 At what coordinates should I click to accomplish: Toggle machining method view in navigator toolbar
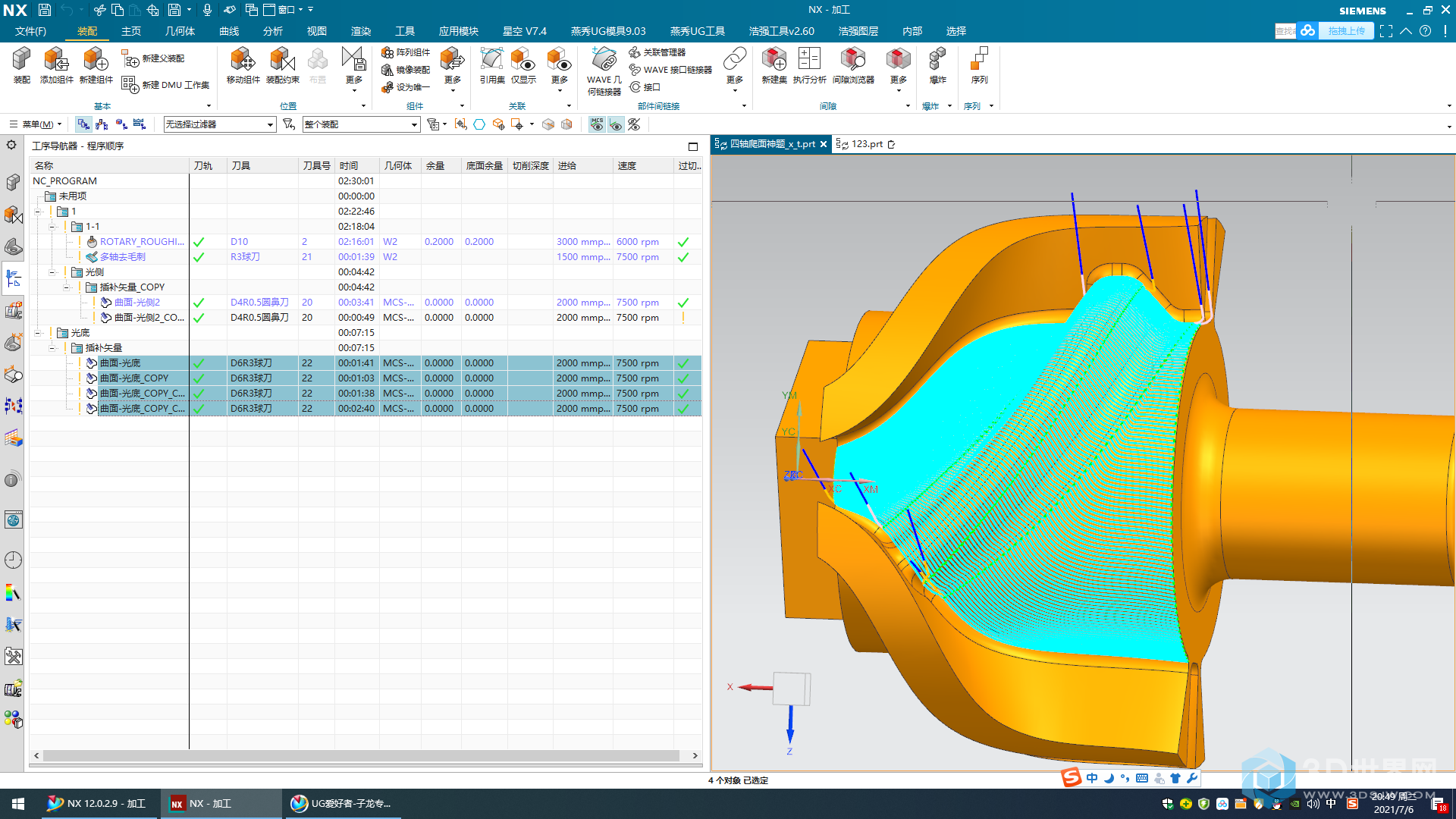coord(140,124)
